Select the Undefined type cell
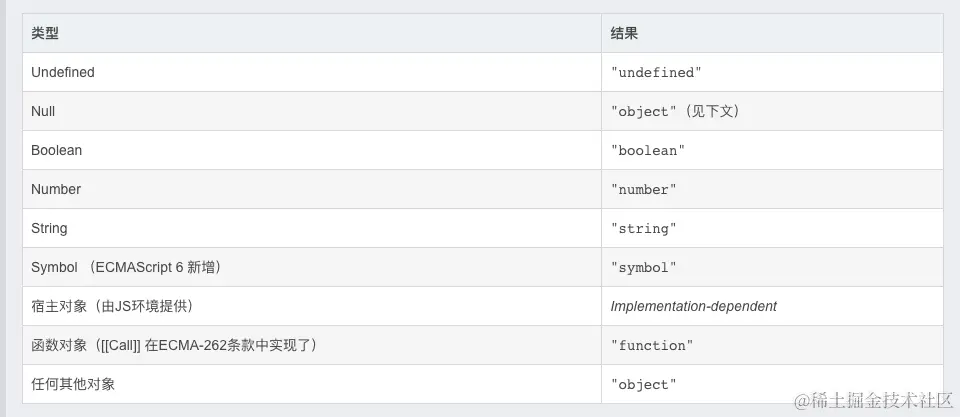The height and width of the screenshot is (417, 960). point(63,72)
